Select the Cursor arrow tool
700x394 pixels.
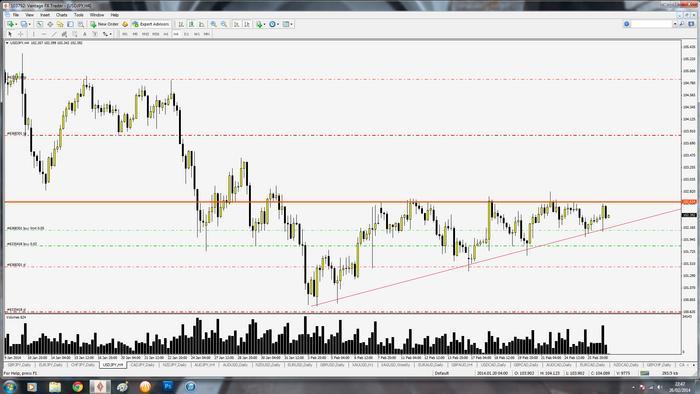(10, 34)
